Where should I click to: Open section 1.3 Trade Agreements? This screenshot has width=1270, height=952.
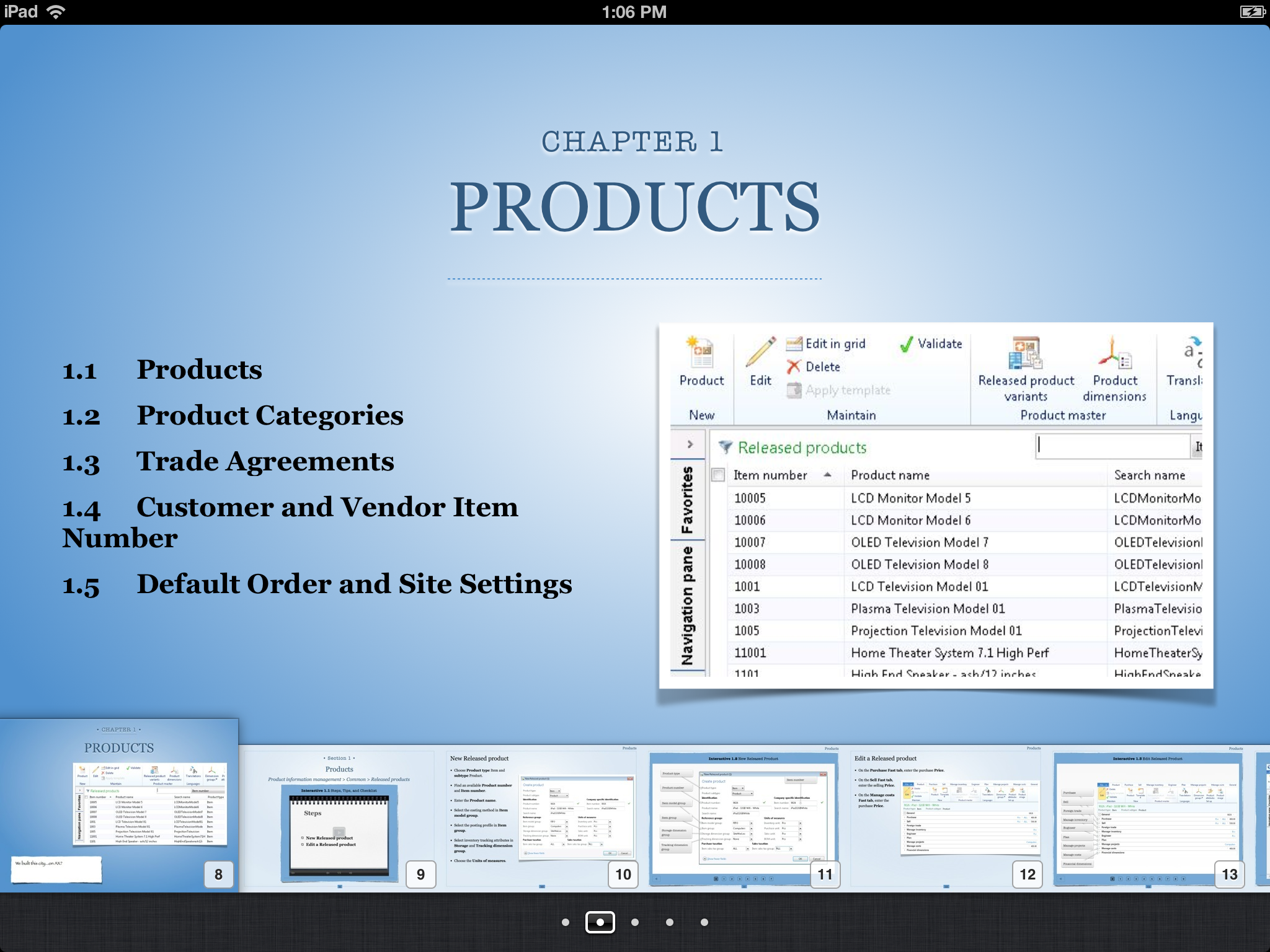(x=265, y=461)
